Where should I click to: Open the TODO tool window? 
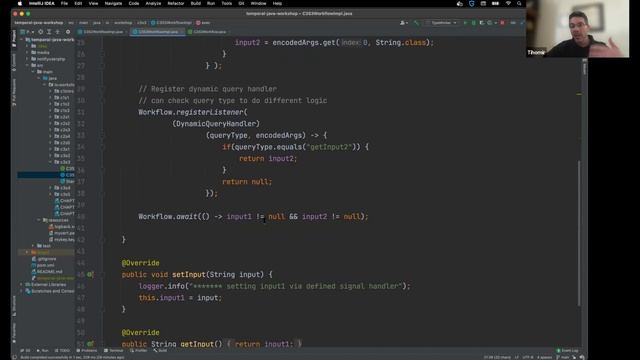click(x=62, y=351)
